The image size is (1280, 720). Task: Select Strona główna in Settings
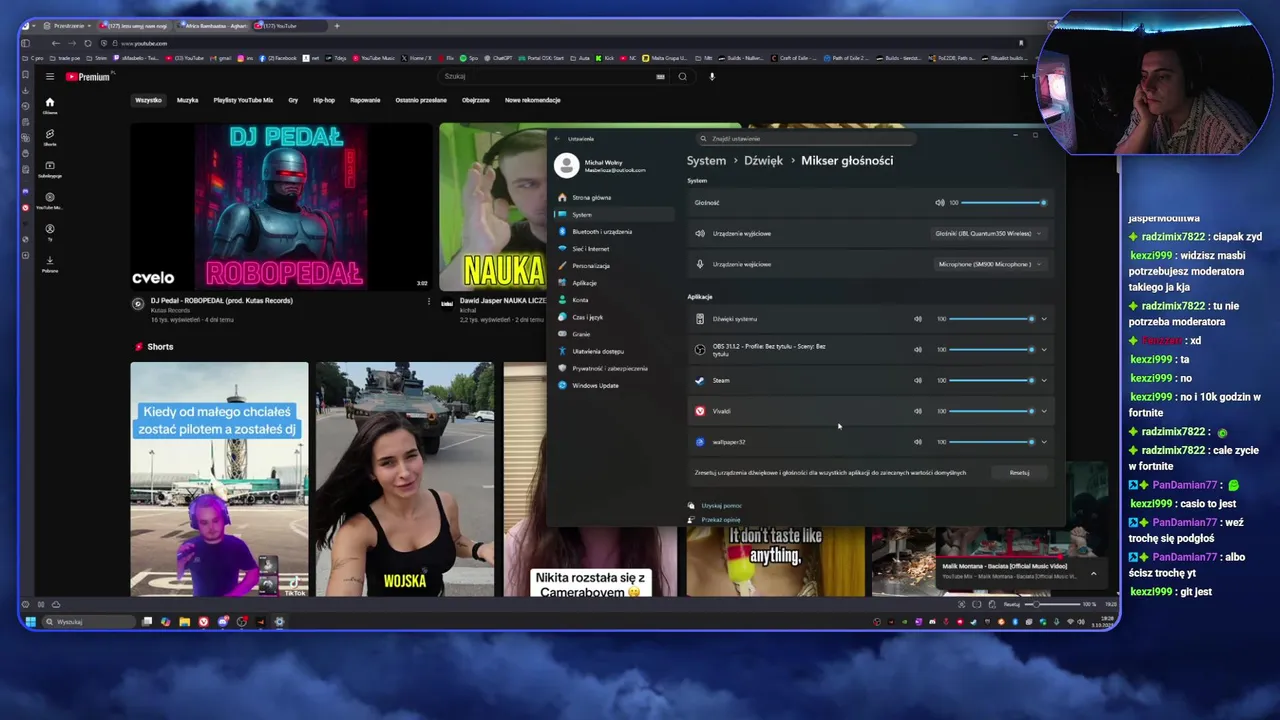click(613, 198)
